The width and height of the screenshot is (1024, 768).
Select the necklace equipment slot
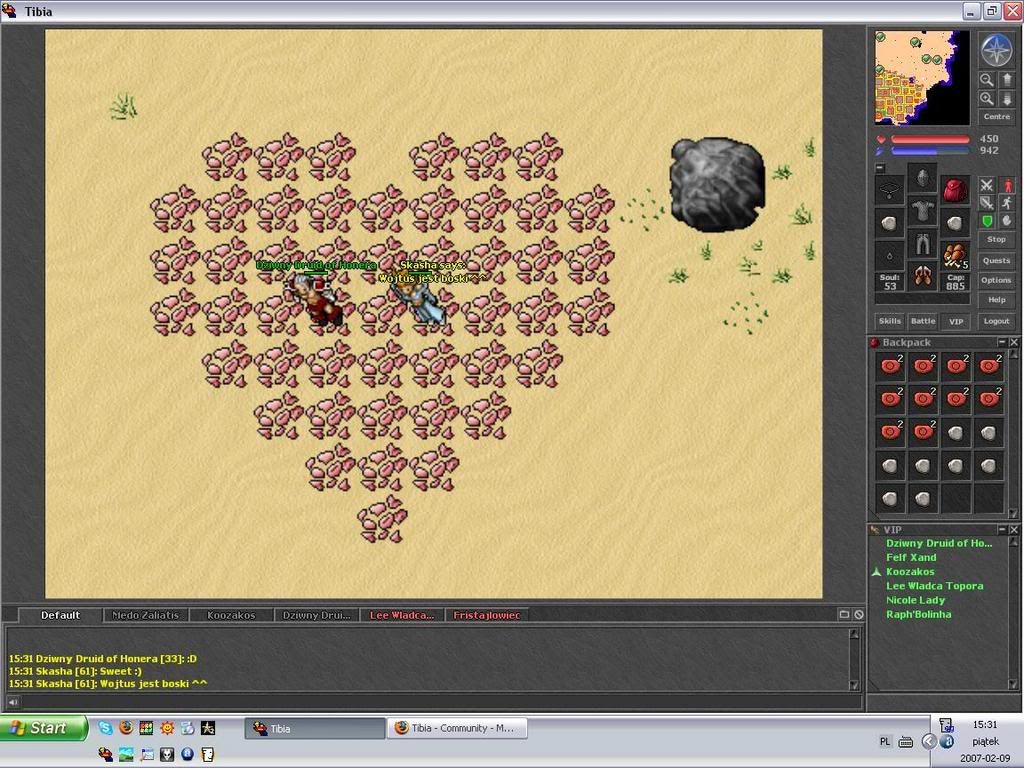click(889, 190)
